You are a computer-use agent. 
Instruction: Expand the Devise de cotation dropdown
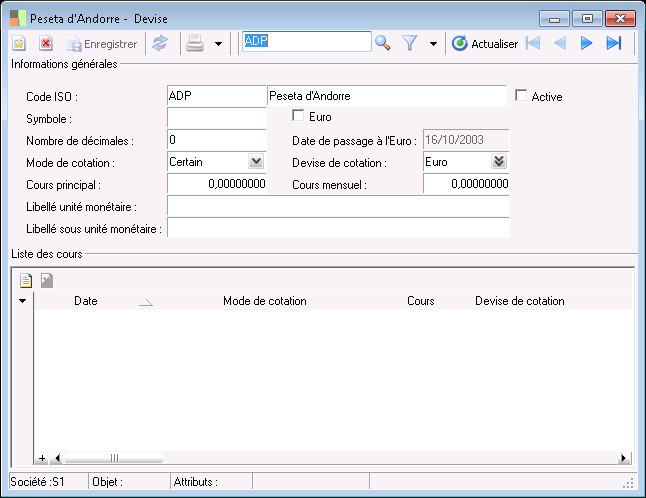point(500,161)
